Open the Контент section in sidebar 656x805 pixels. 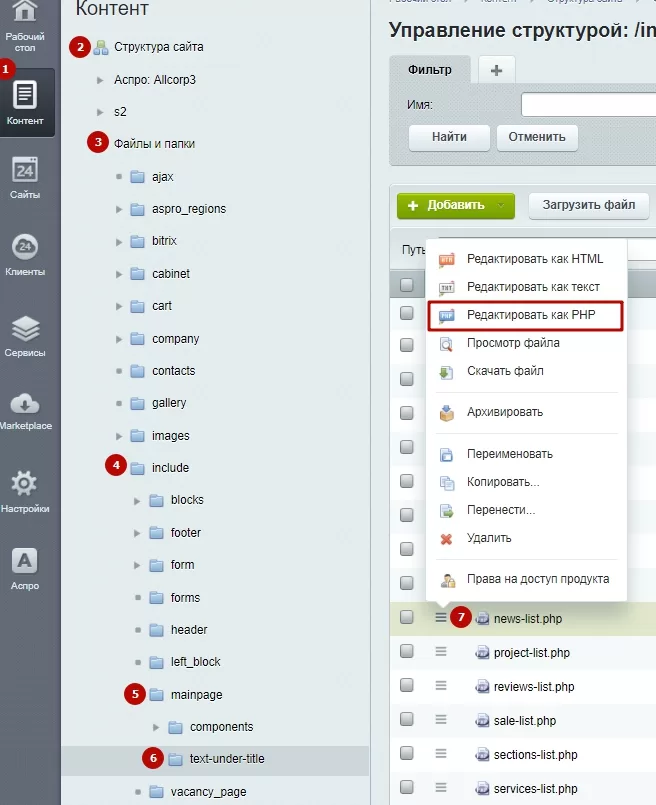click(26, 102)
